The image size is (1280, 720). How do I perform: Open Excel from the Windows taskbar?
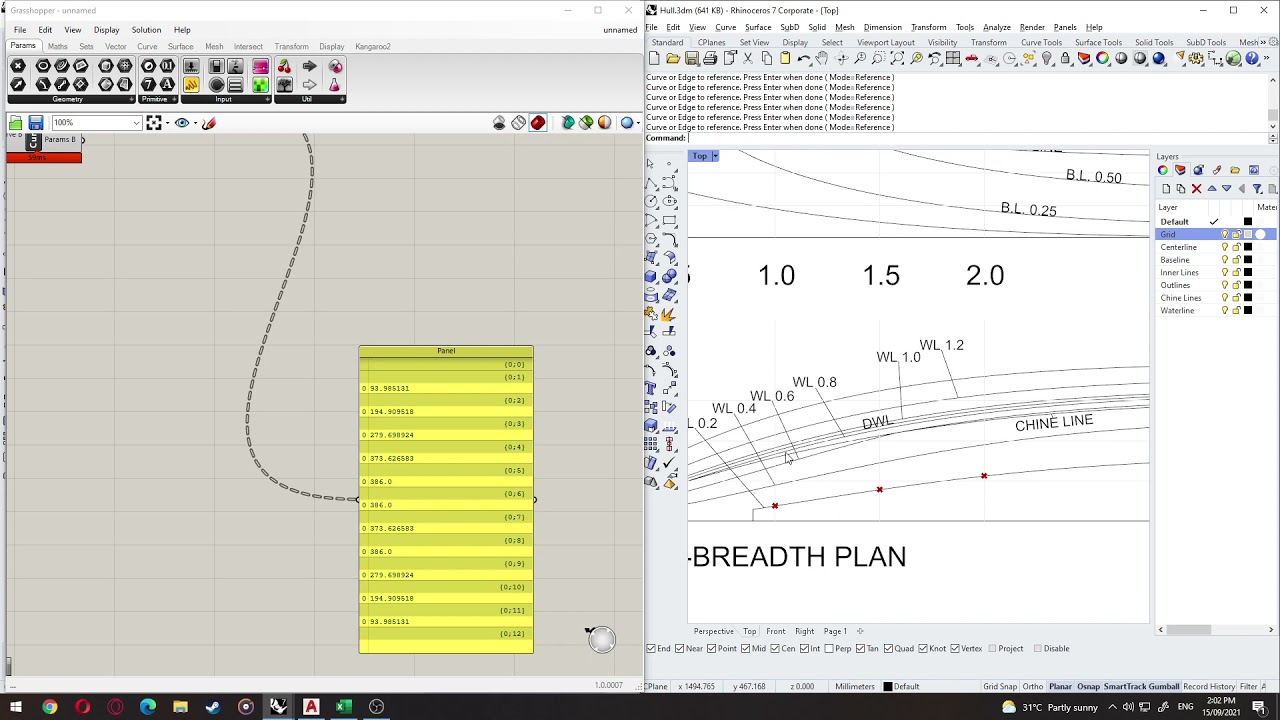343,707
